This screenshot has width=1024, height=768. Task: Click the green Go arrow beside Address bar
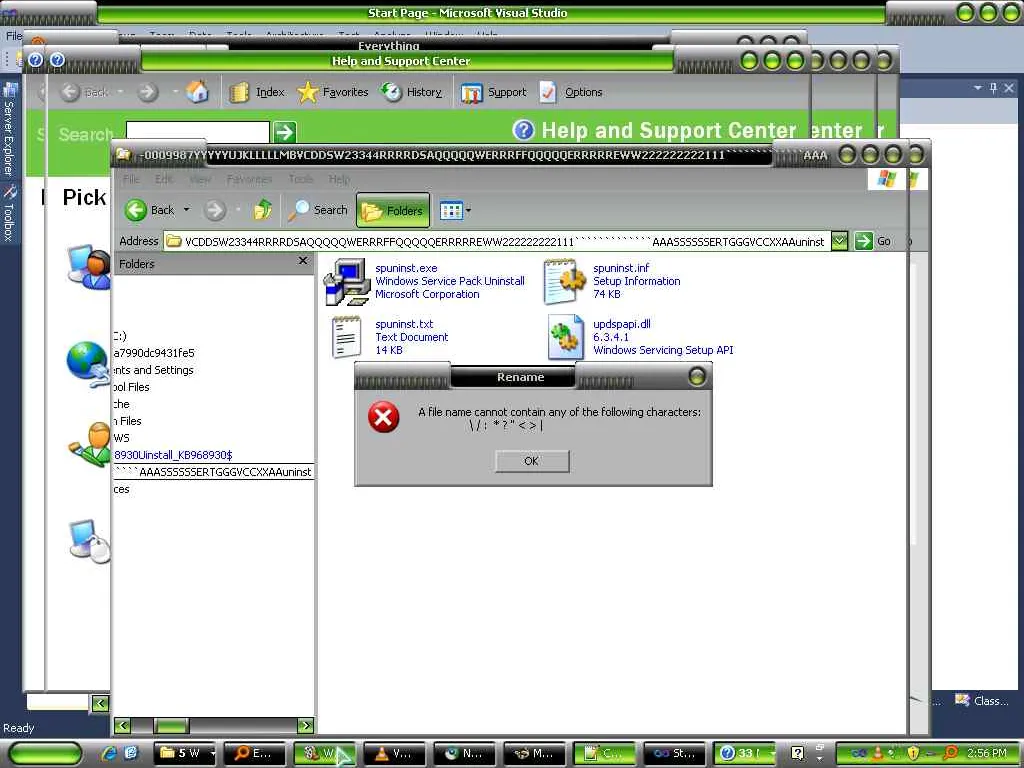(863, 241)
